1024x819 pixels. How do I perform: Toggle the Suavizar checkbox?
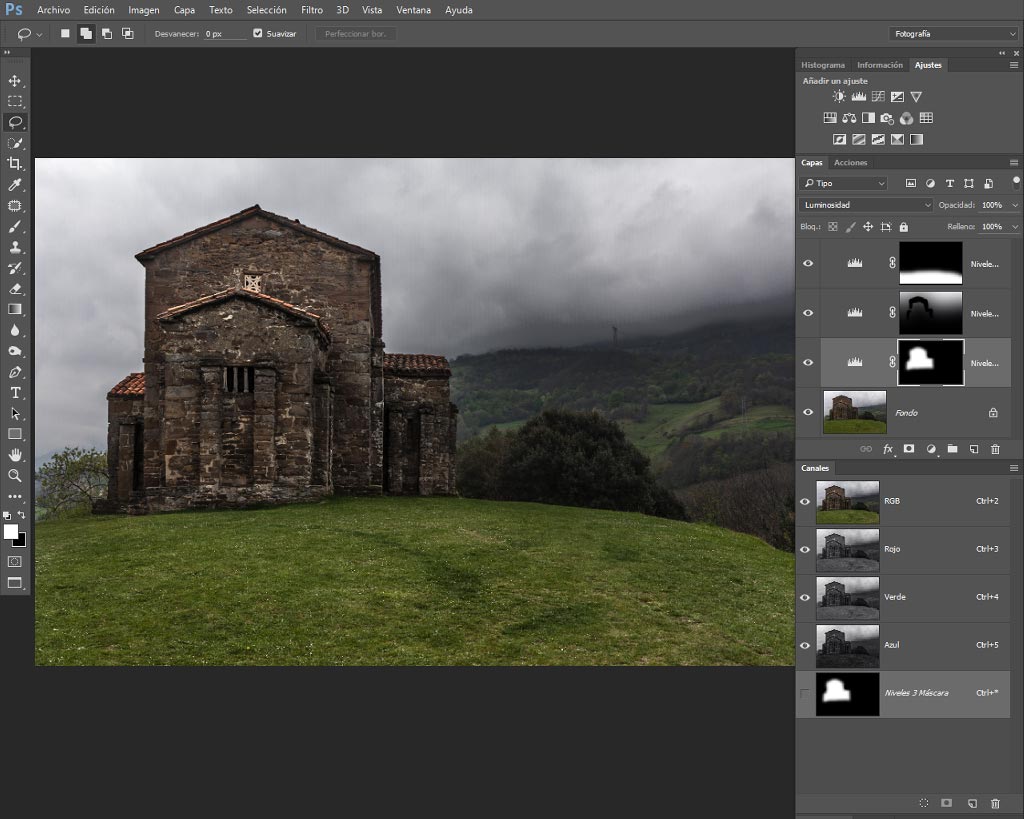[257, 33]
